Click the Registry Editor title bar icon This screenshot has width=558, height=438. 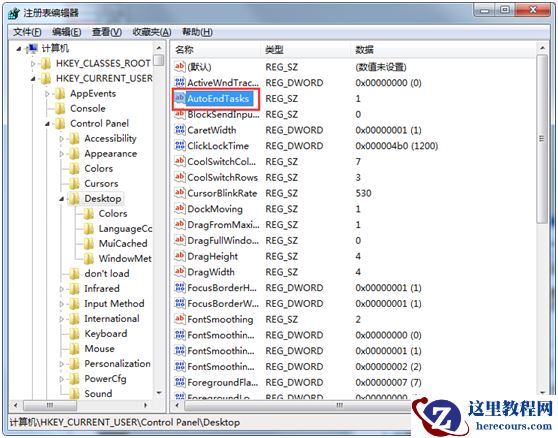point(14,13)
